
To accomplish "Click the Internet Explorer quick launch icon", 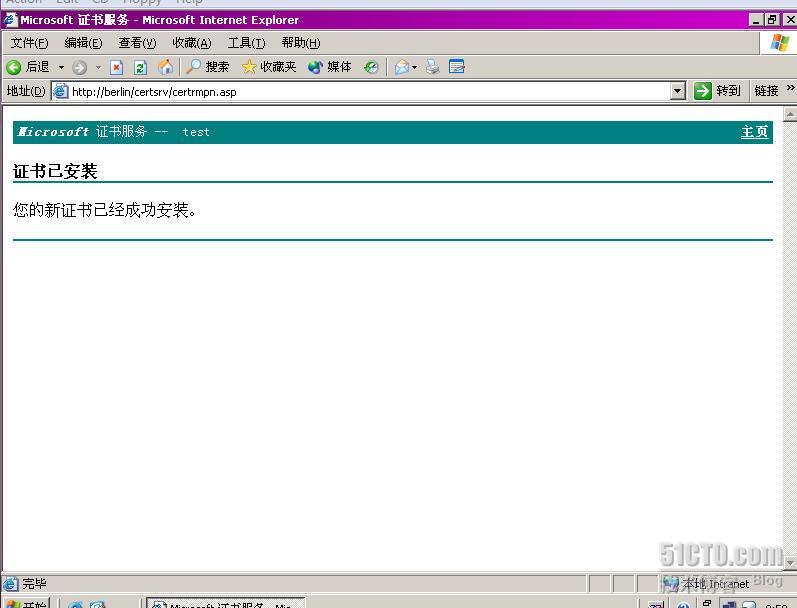I will [76, 604].
